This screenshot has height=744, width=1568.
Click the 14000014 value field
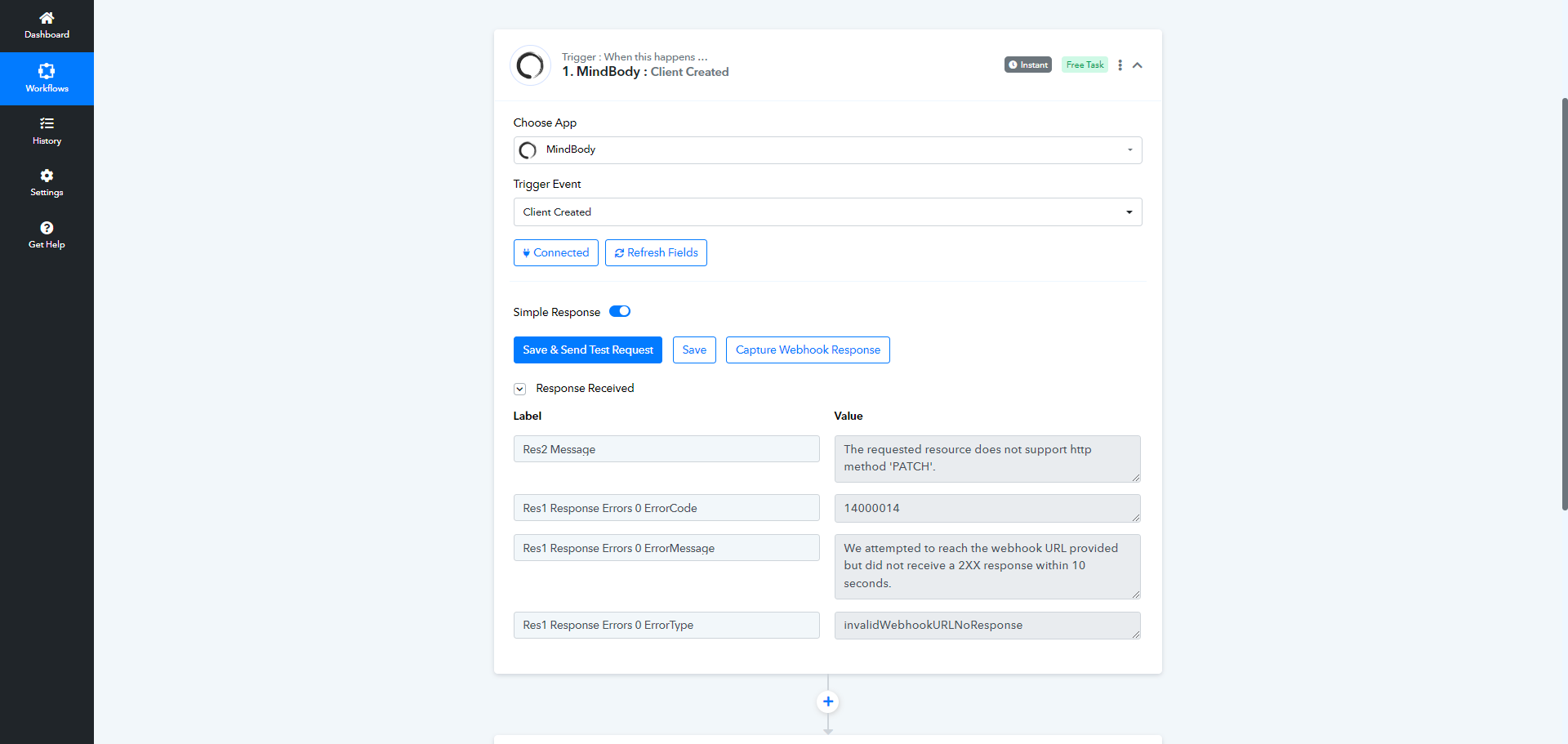tap(987, 508)
